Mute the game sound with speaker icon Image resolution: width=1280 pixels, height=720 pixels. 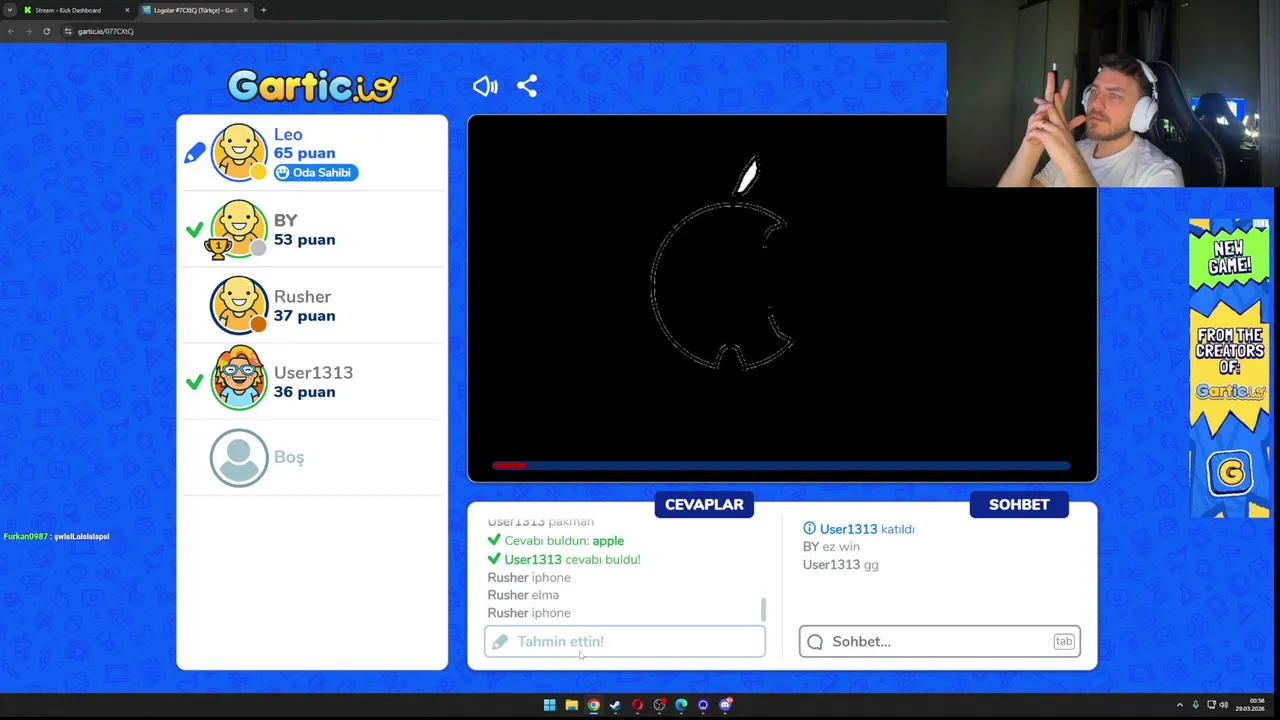pos(485,87)
